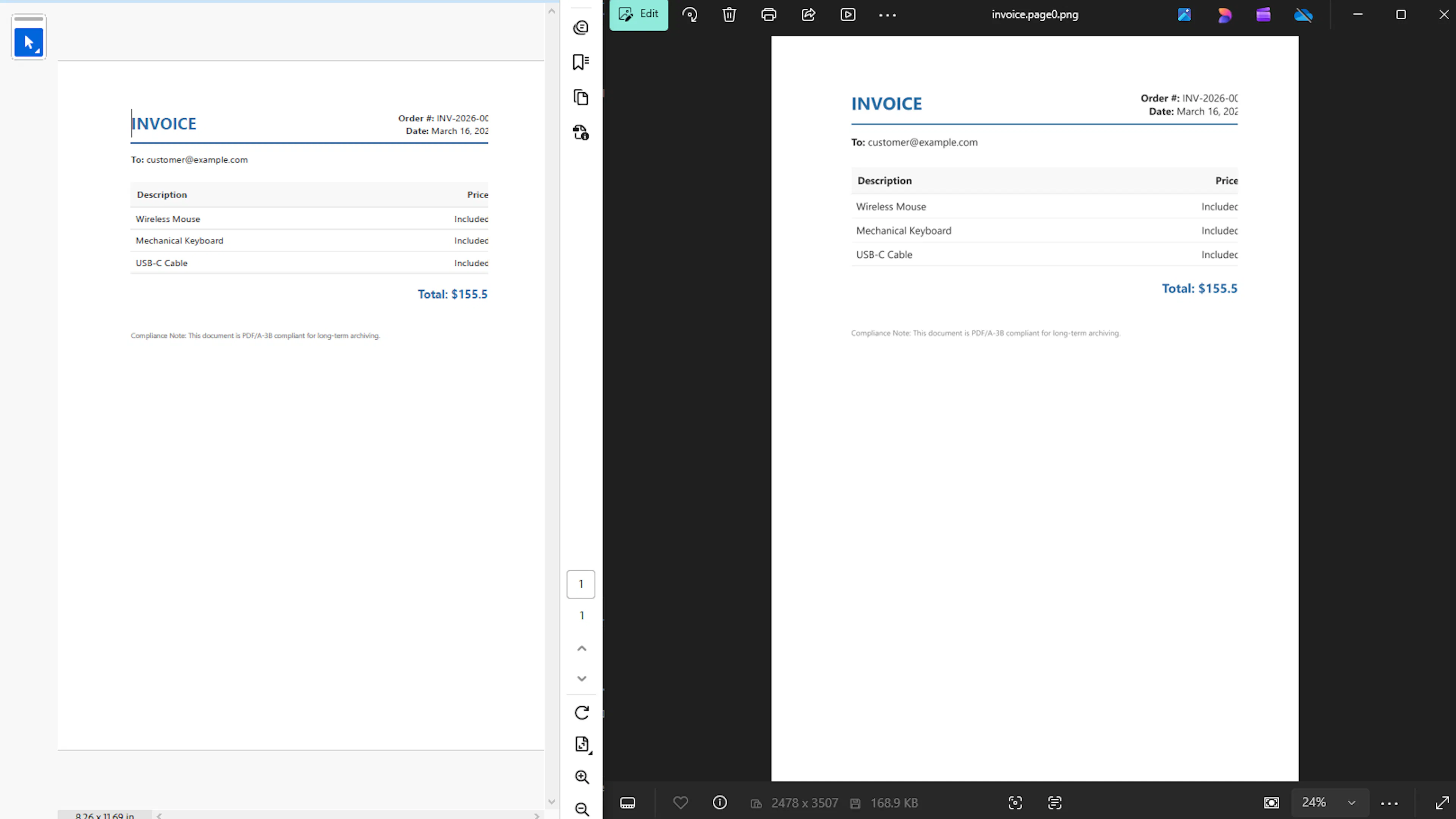Rotate the PDF page clockwise
This screenshot has height=819, width=1456.
tap(582, 712)
